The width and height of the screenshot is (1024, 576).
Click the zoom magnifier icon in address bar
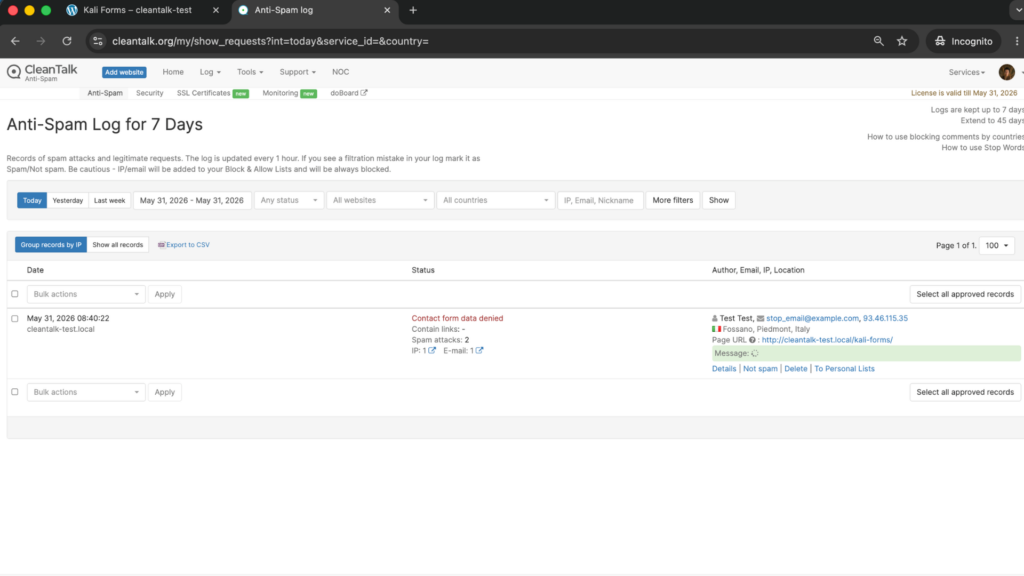pos(878,41)
